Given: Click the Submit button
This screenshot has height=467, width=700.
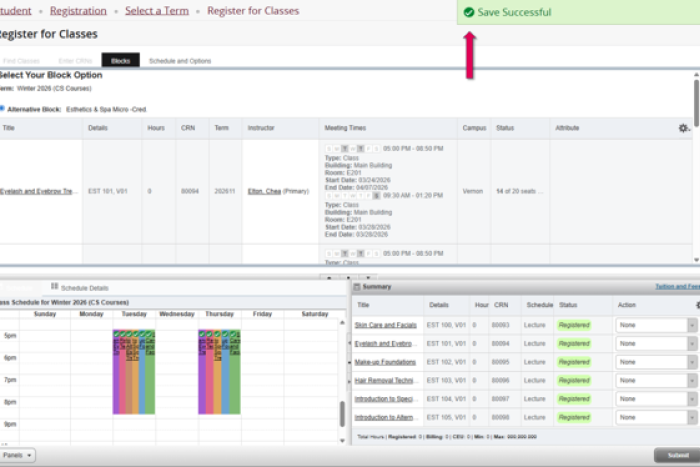Looking at the screenshot, I should 677,455.
